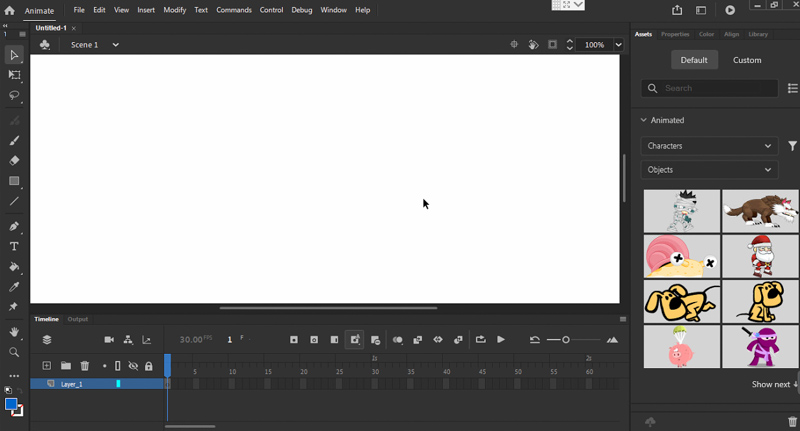Open the stage zoom percentage dropdown
This screenshot has width=800, height=431.
click(x=619, y=45)
